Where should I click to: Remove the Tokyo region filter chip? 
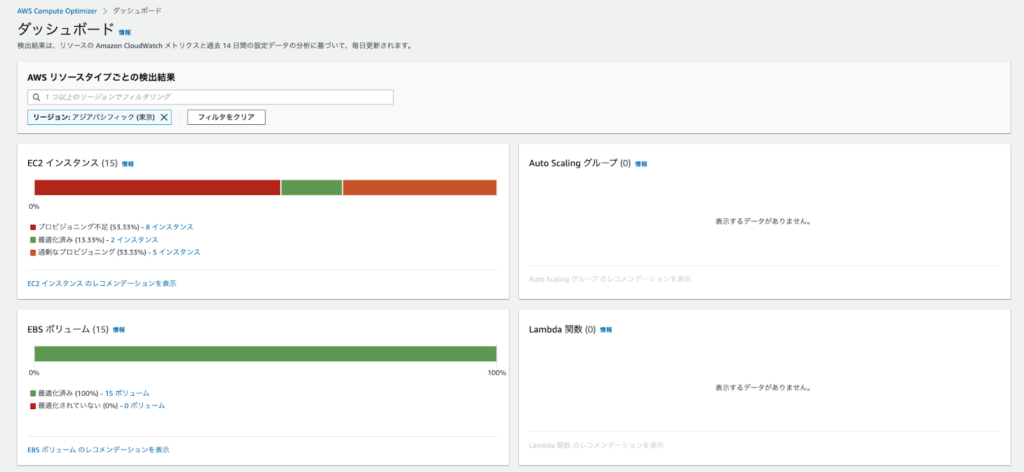click(165, 118)
